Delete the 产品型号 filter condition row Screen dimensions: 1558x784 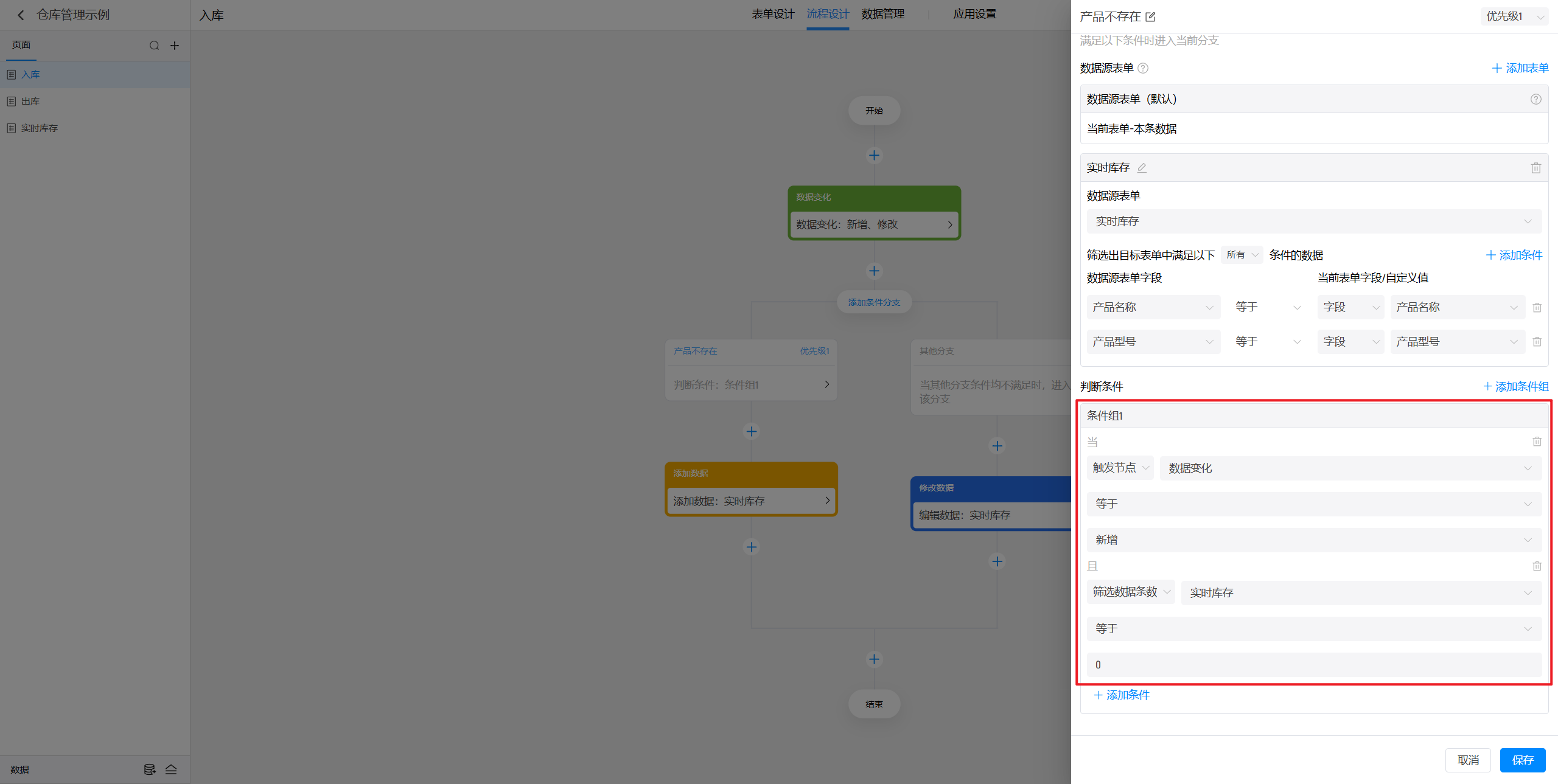point(1537,342)
